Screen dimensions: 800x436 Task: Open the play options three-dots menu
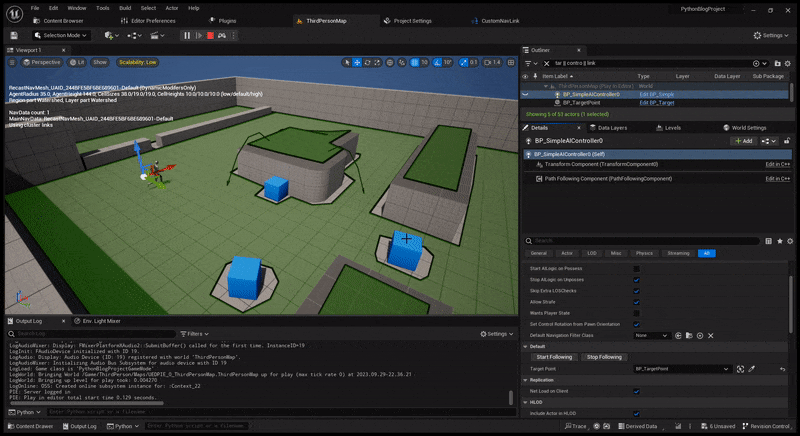(x=234, y=35)
